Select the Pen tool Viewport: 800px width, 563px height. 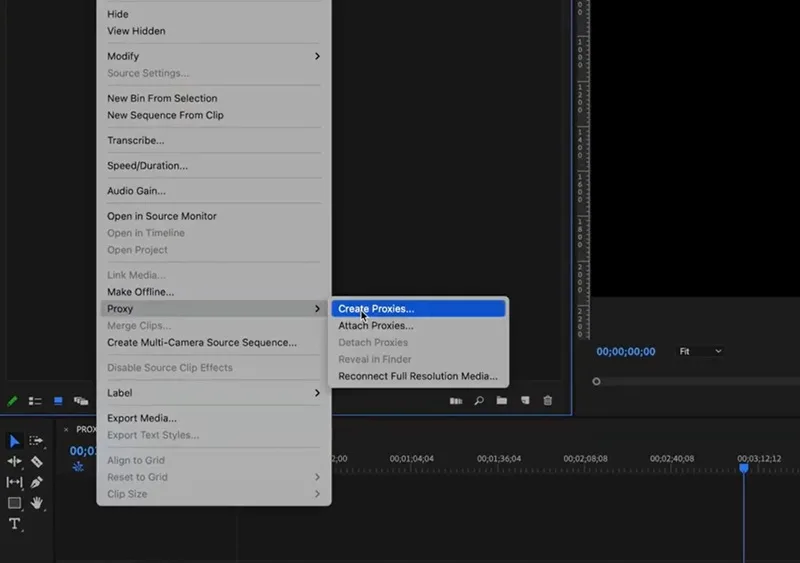pyautogui.click(x=36, y=482)
